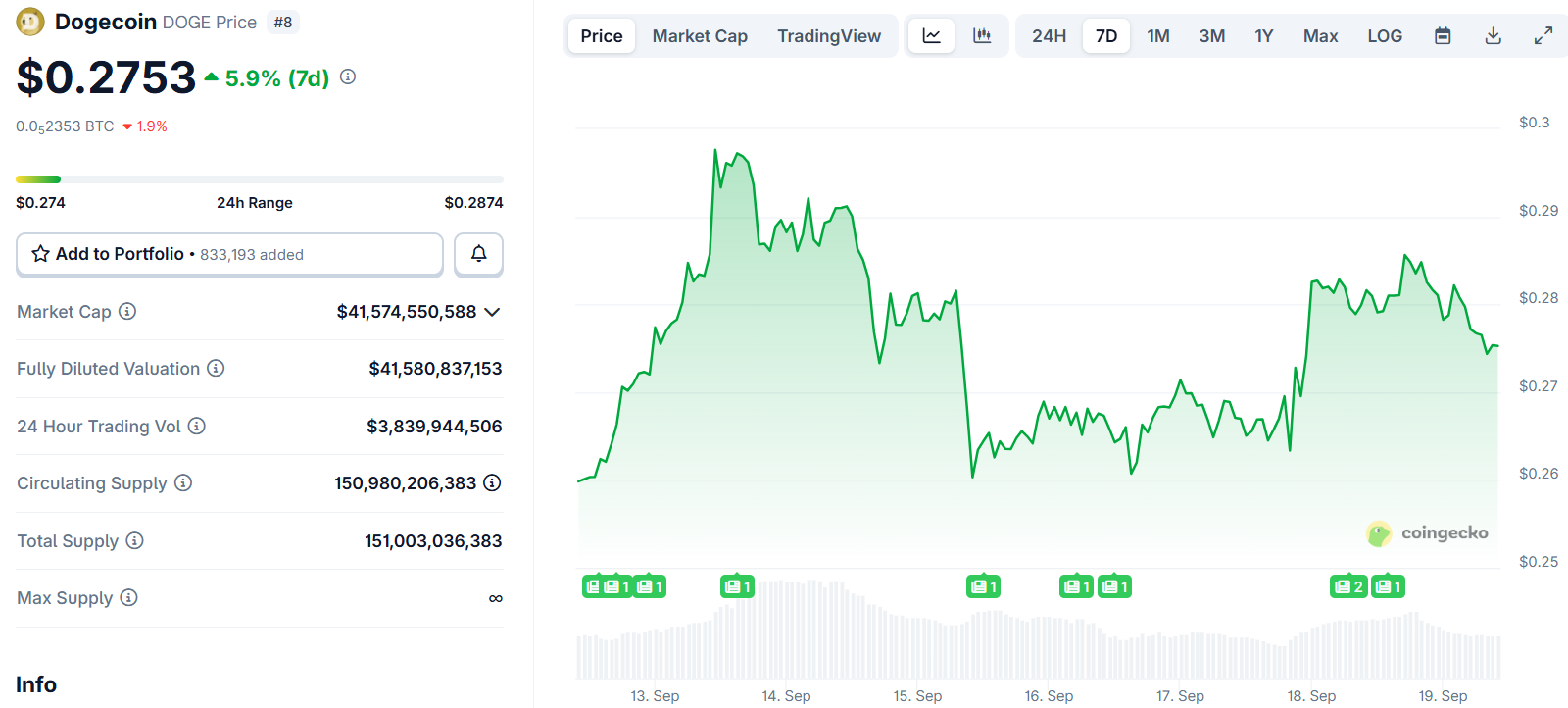Click the Add to Portfolio button
This screenshot has width=1568, height=708.
point(229,254)
